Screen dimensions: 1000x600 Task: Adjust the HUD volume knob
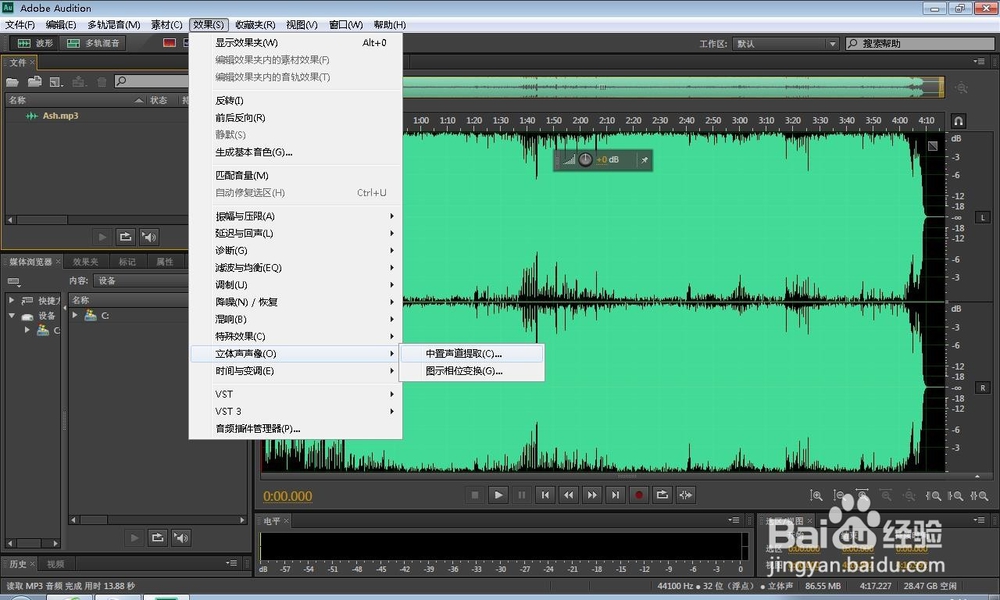pos(585,160)
